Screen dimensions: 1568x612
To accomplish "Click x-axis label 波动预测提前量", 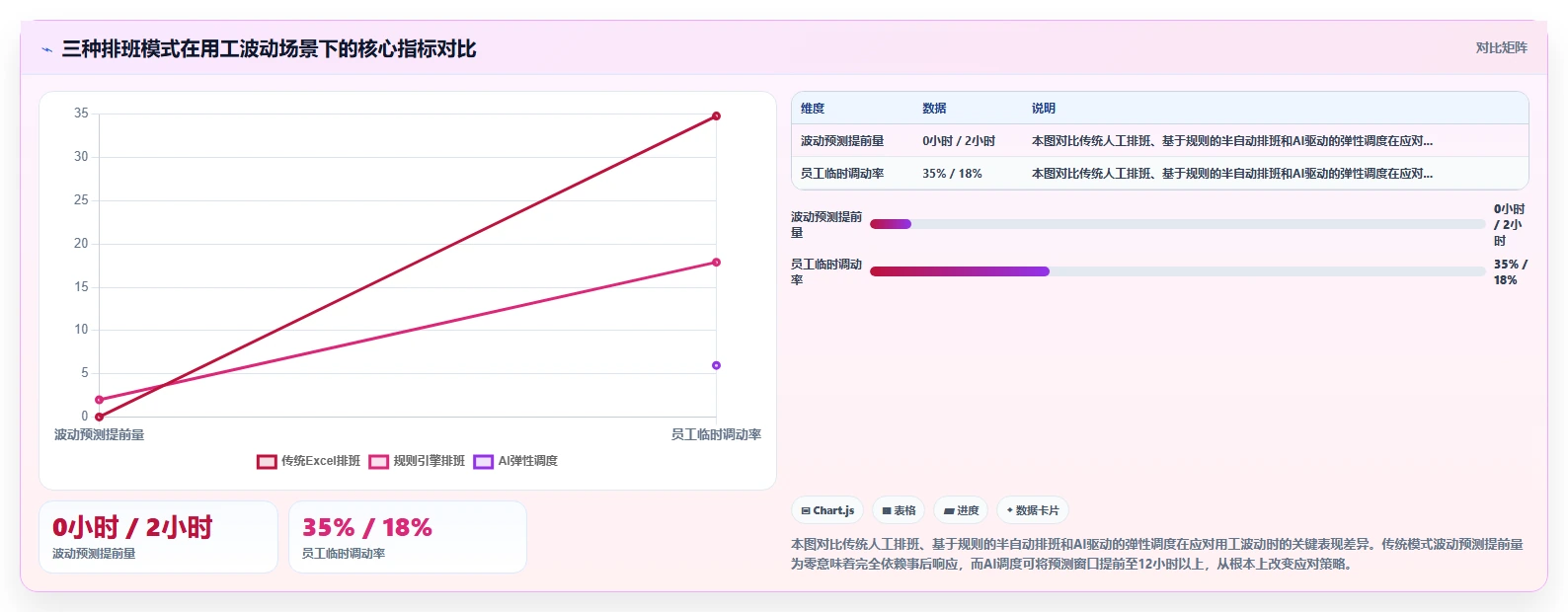I will (99, 434).
